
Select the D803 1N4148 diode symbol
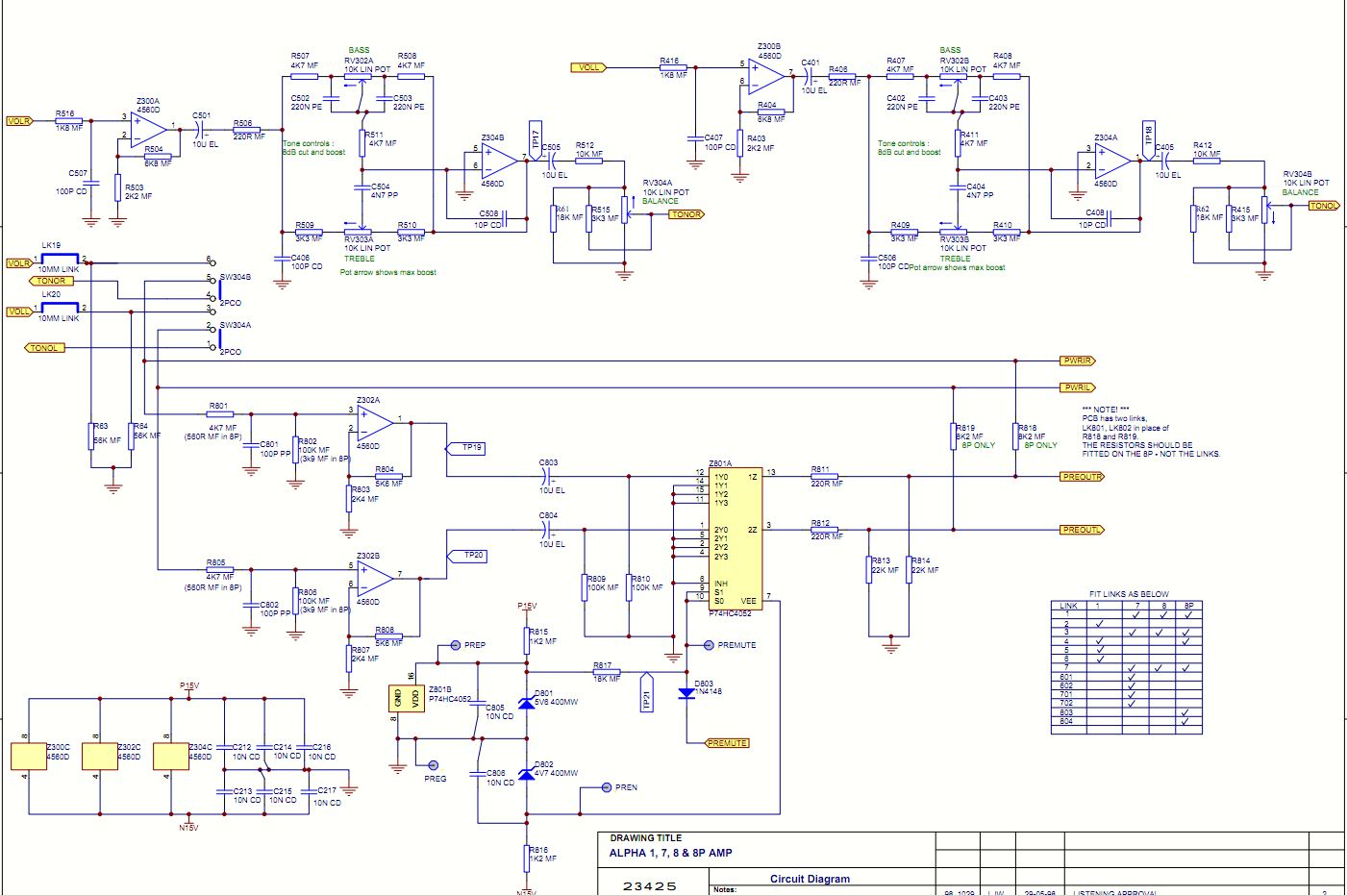point(686,692)
